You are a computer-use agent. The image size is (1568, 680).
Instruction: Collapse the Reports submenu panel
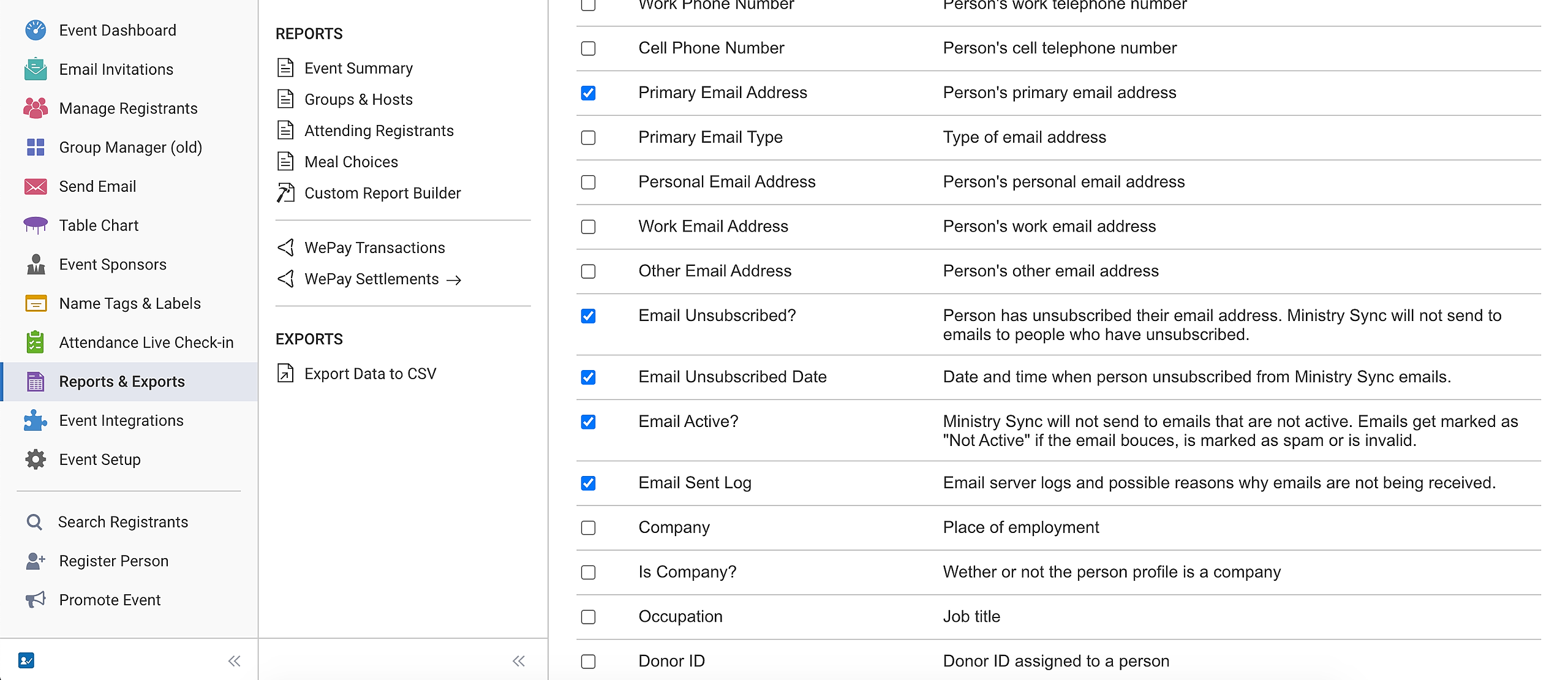(519, 661)
